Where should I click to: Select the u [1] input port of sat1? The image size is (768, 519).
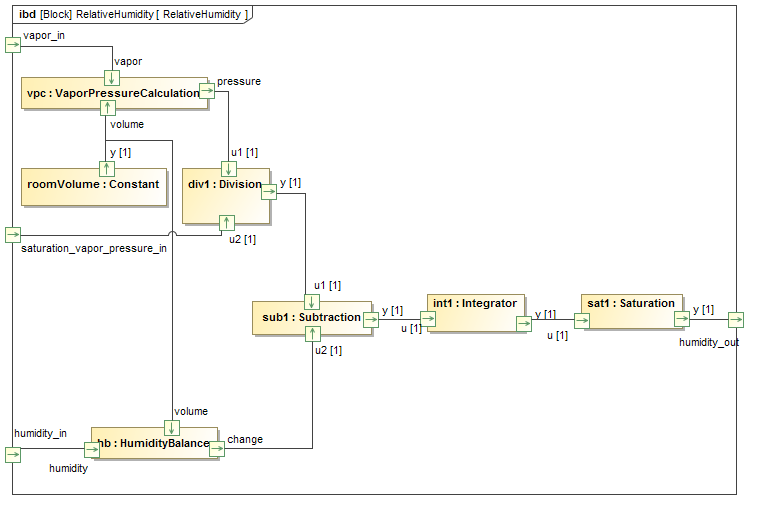pos(582,321)
